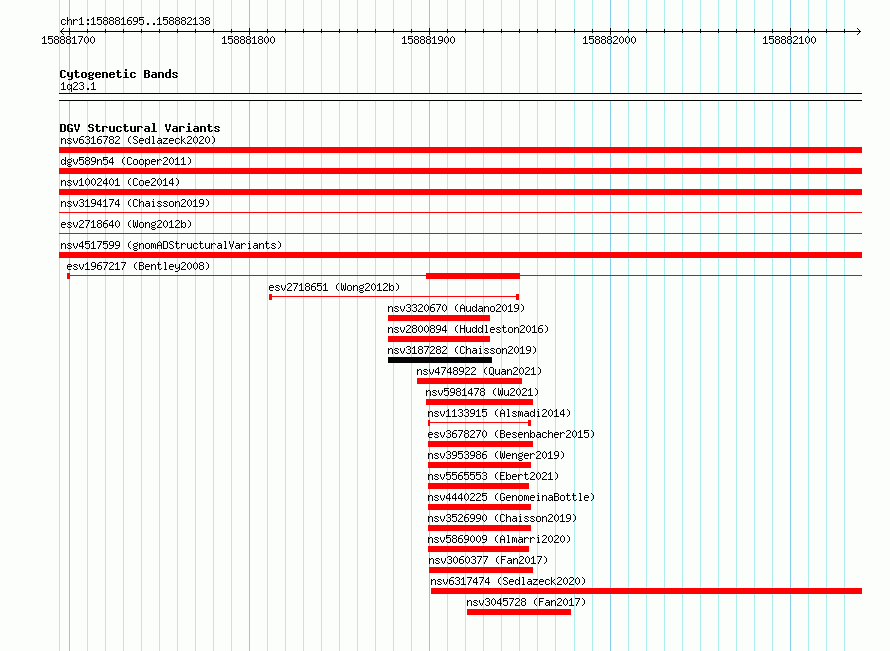Select nsv4517599 (gnomADStructuralVariants) label
The height and width of the screenshot is (651, 890).
pos(171,245)
